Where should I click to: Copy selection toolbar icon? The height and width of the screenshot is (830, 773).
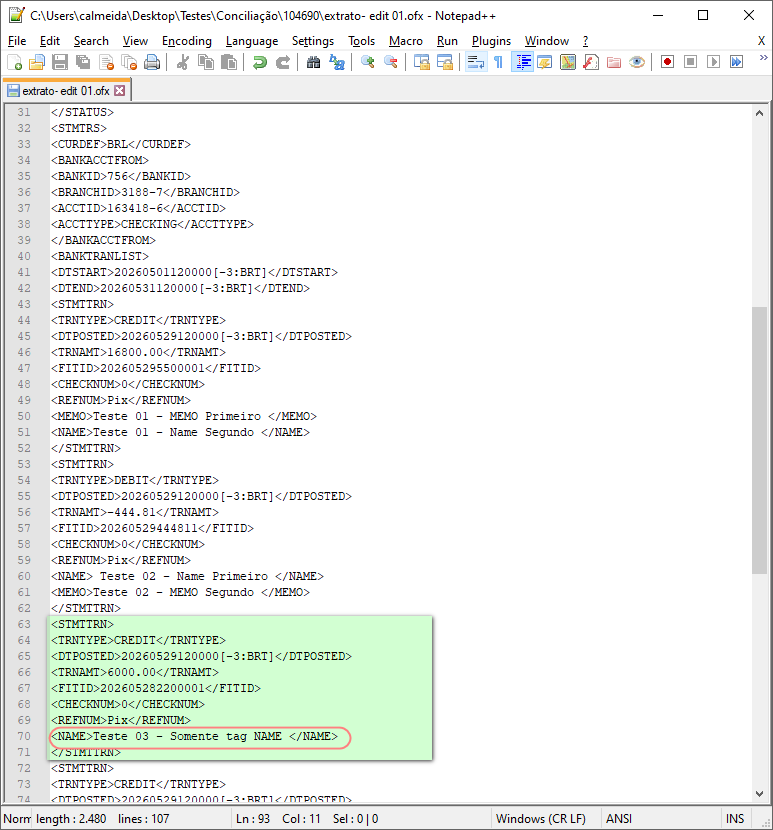coord(205,62)
